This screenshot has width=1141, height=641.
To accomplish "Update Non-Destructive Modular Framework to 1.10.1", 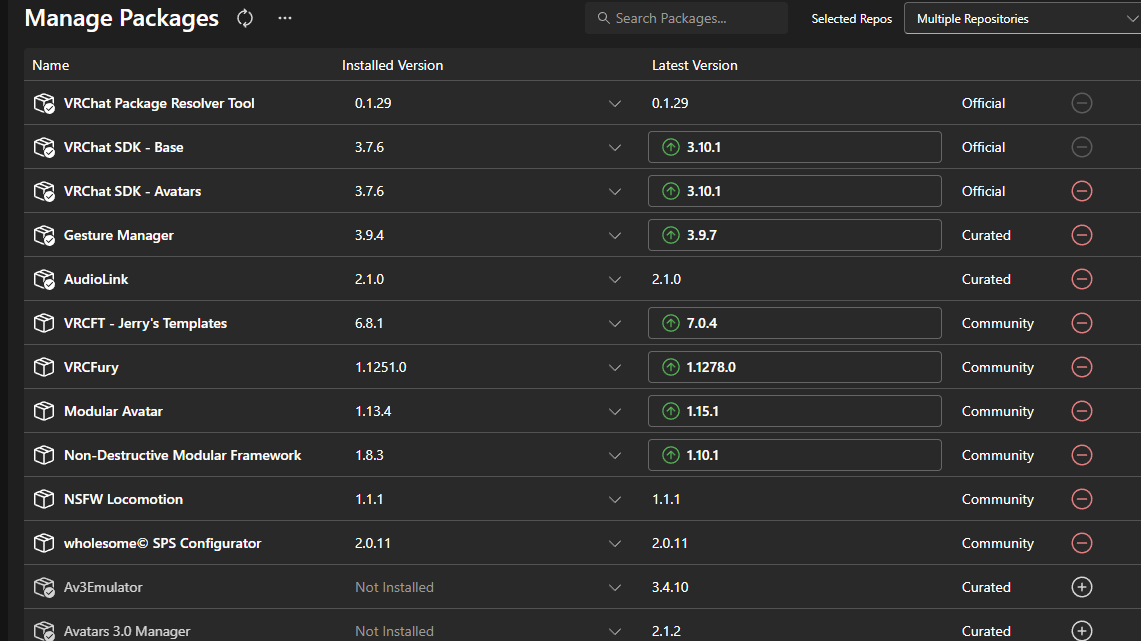I will (795, 455).
